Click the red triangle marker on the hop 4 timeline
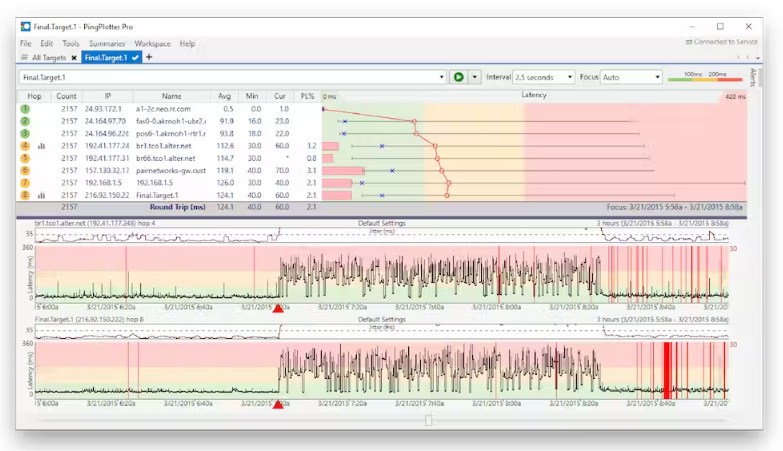This screenshot has width=783, height=451. click(x=278, y=308)
